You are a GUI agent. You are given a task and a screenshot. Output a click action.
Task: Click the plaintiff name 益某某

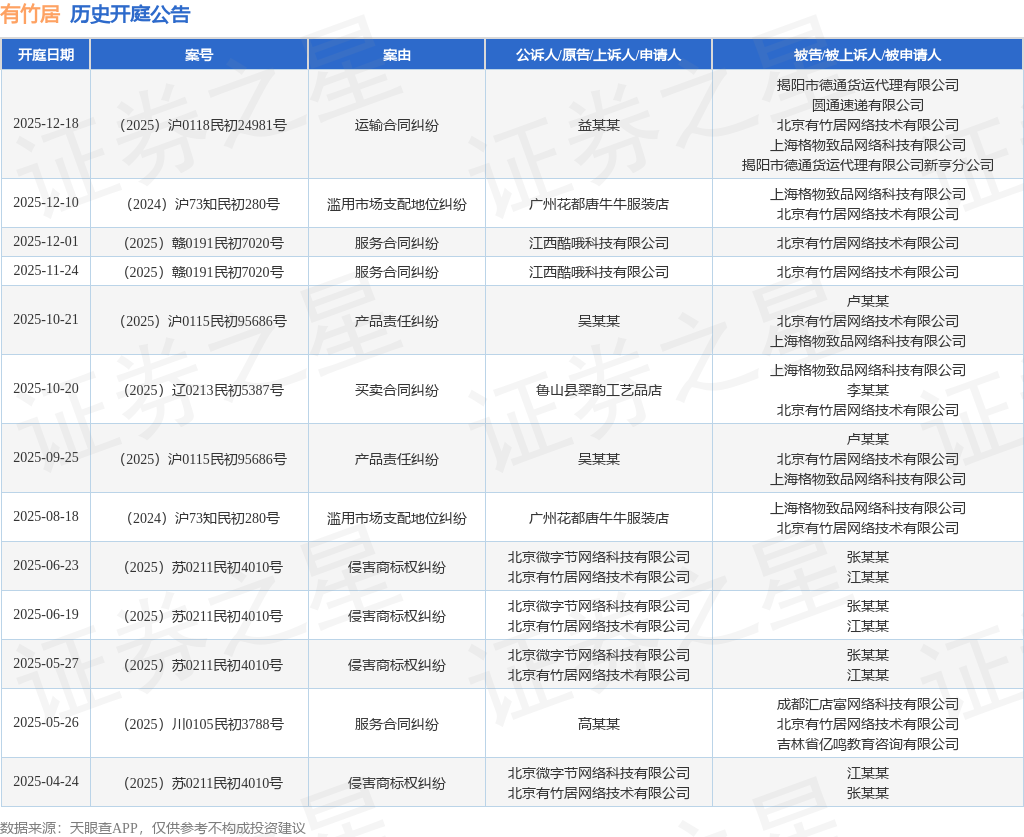click(598, 125)
